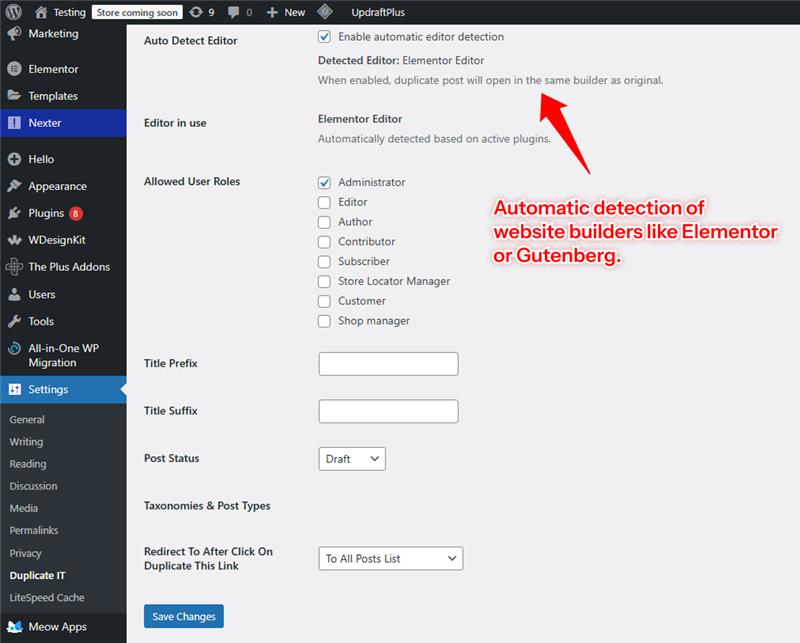Go to General settings submenu
Screen dimensions: 800x643
coord(27,419)
